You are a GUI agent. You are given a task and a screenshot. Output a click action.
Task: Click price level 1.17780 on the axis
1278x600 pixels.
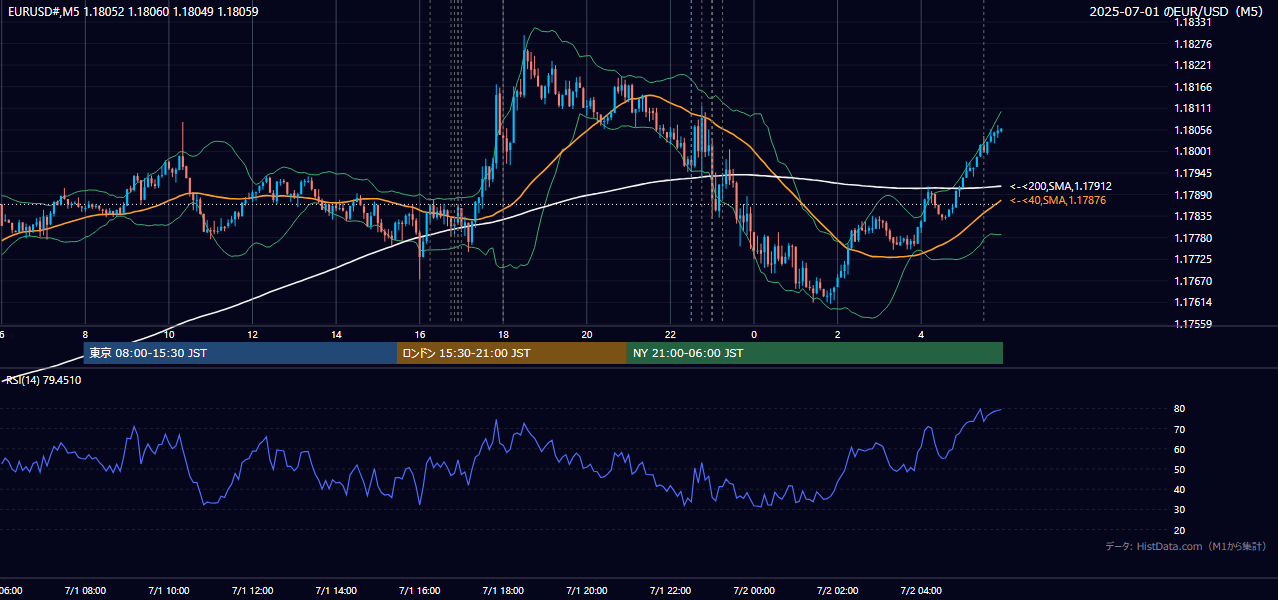(x=1192, y=238)
